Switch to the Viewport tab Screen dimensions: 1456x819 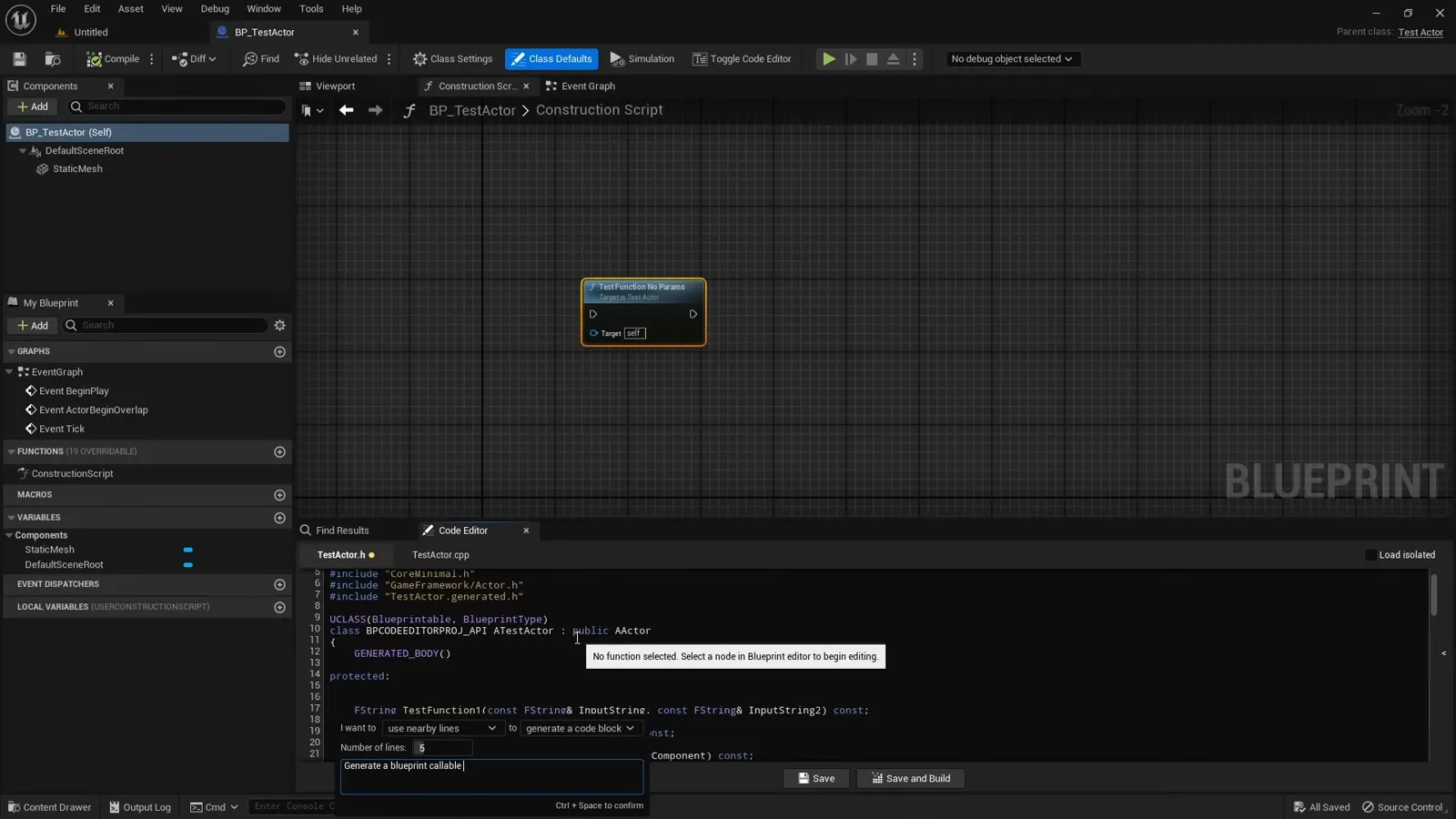[x=335, y=86]
